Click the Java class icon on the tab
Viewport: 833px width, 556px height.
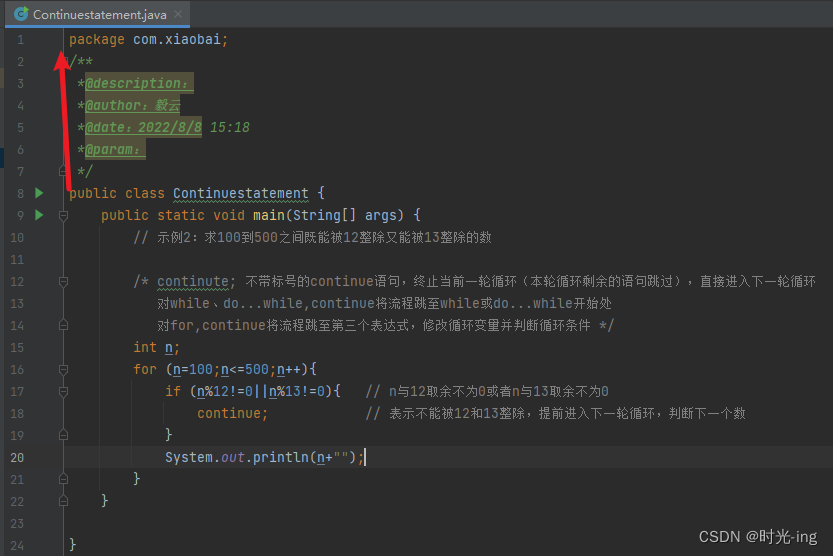coord(21,14)
